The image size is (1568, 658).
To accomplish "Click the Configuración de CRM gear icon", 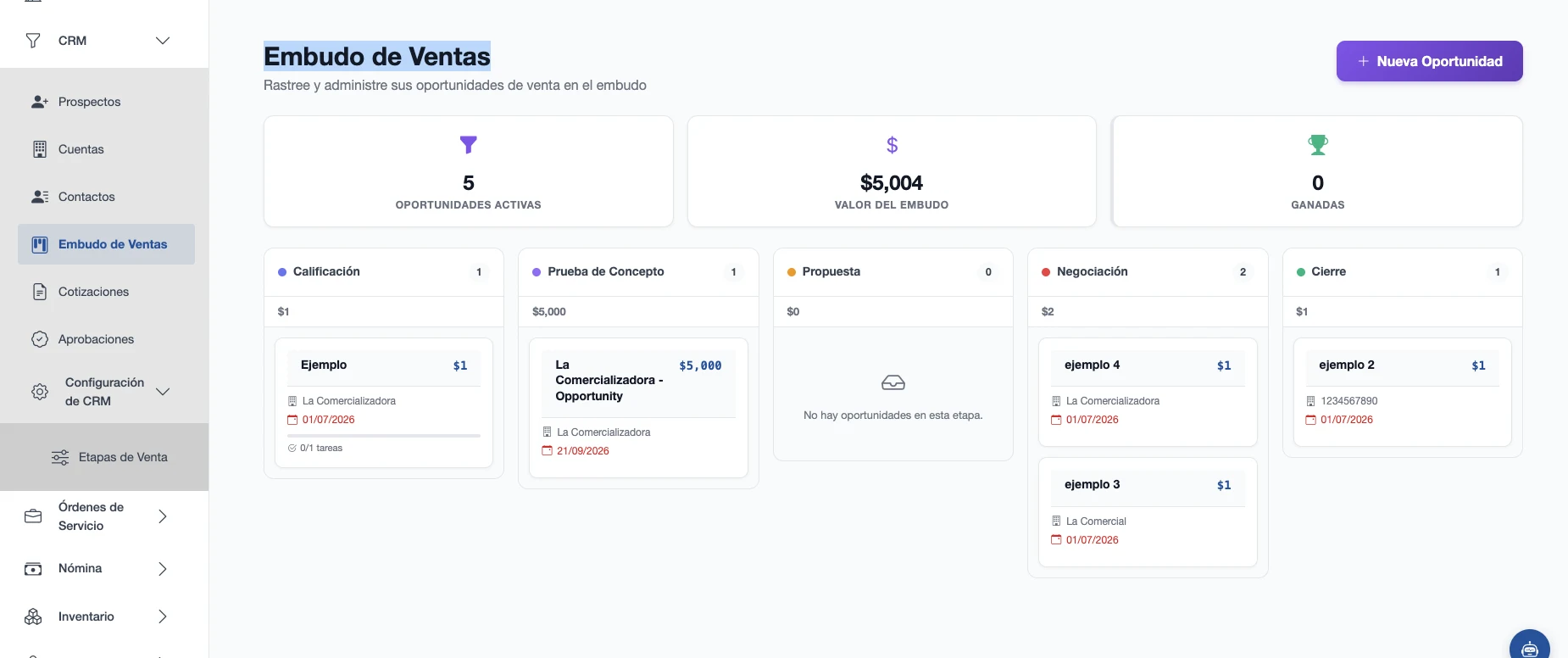I will click(40, 392).
